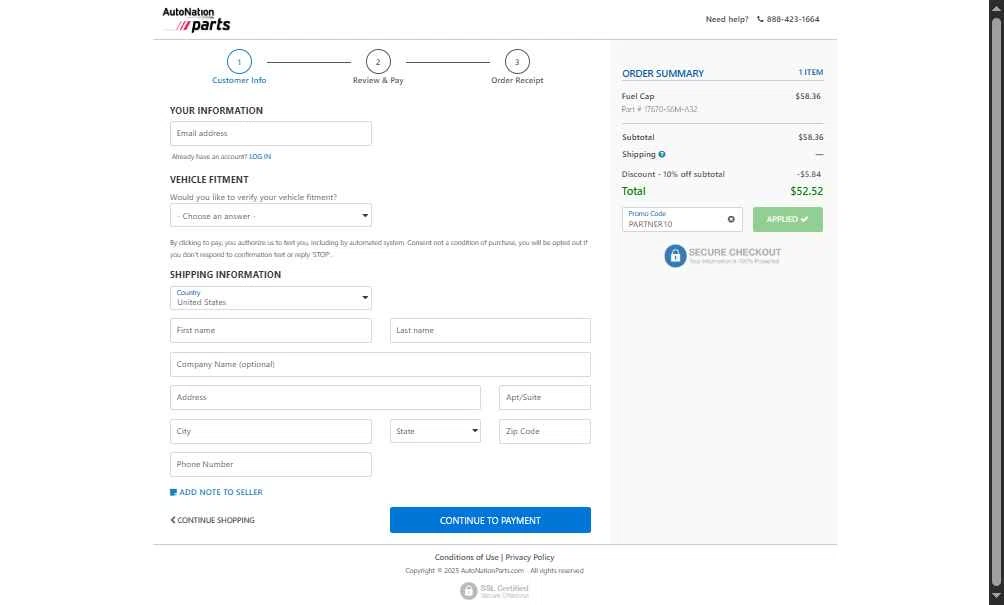Click the Address field
This screenshot has height=605, width=1004.
pos(325,398)
